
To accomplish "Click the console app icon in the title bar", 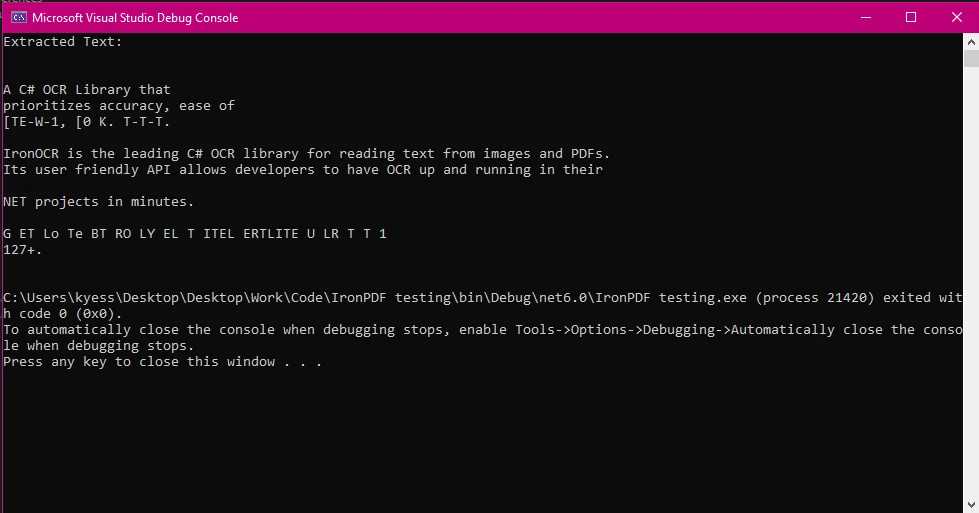I will coord(18,17).
